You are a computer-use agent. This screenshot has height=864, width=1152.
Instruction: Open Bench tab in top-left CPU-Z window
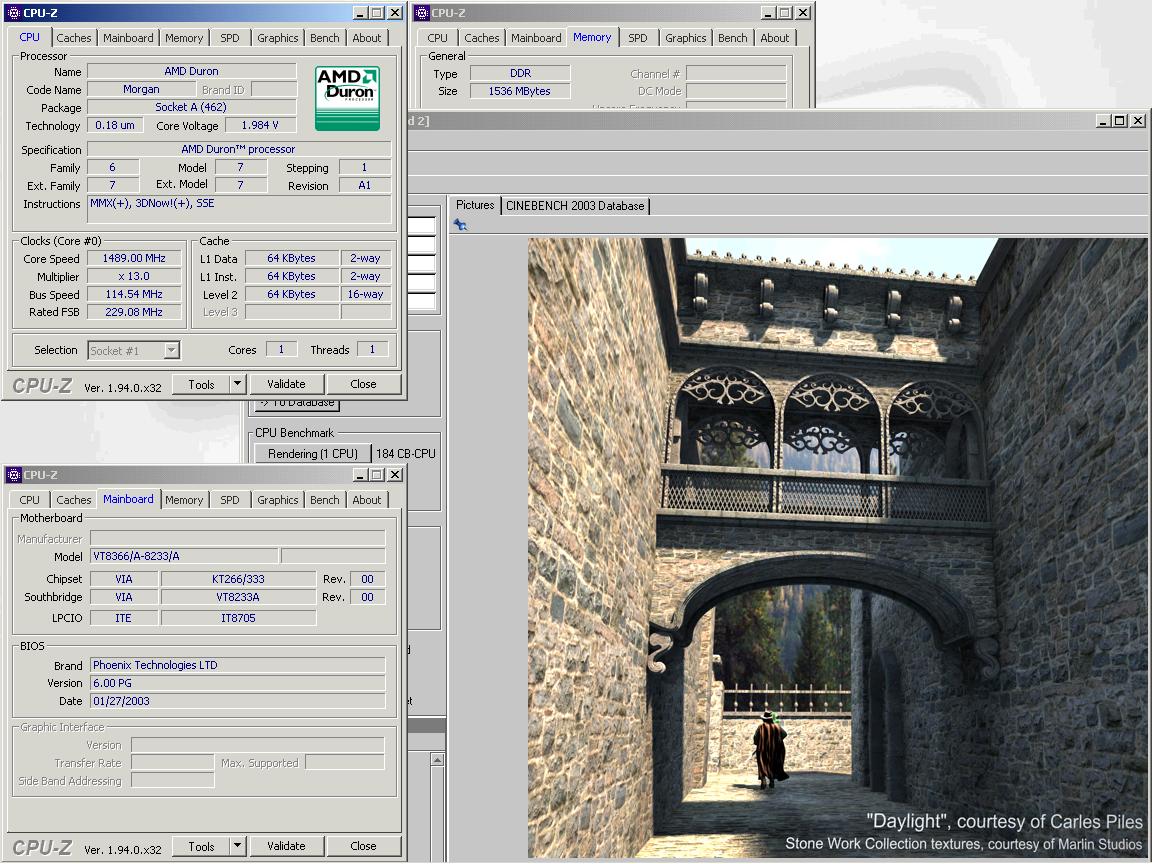pos(325,38)
